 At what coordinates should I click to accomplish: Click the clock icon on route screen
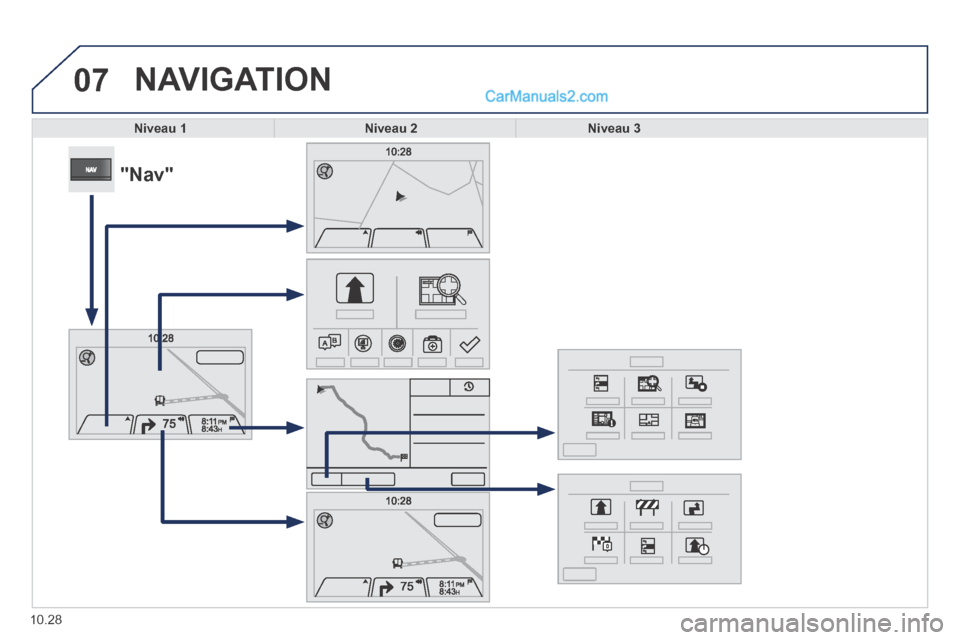469,387
